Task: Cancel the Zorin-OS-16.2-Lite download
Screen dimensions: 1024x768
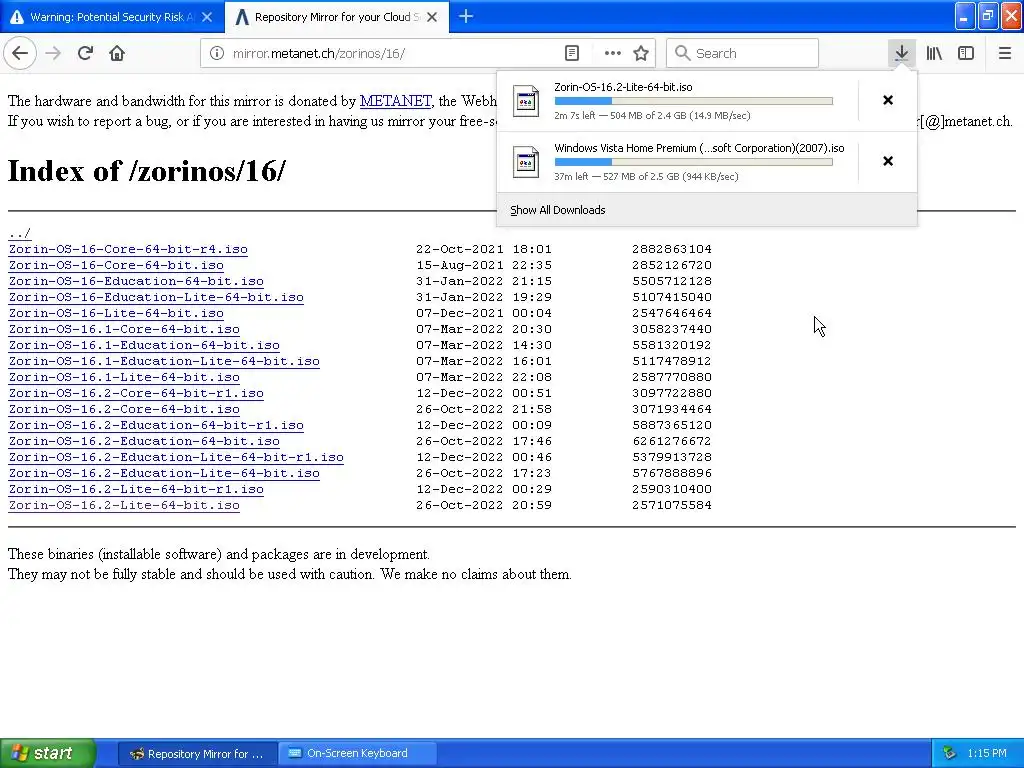Action: tap(888, 100)
